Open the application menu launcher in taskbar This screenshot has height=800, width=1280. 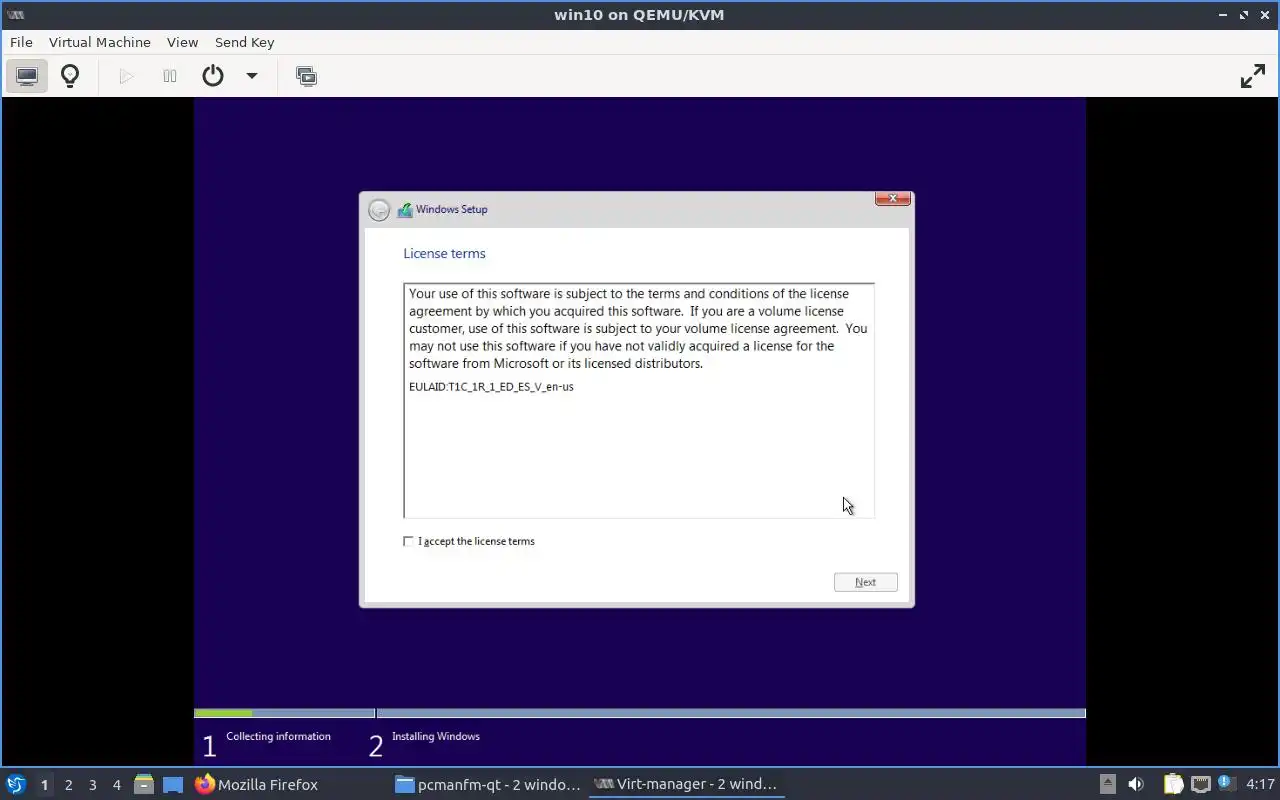tap(15, 784)
